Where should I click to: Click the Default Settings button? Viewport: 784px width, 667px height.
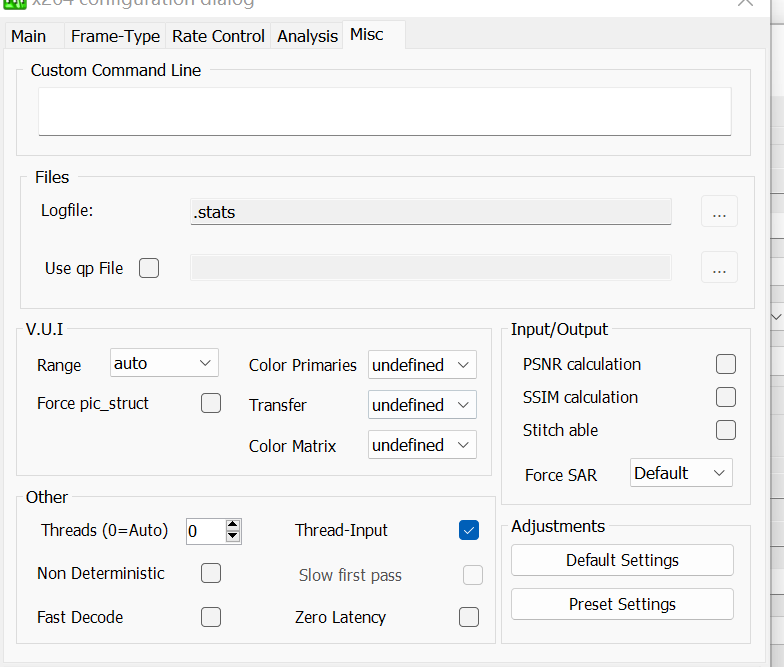(x=622, y=560)
